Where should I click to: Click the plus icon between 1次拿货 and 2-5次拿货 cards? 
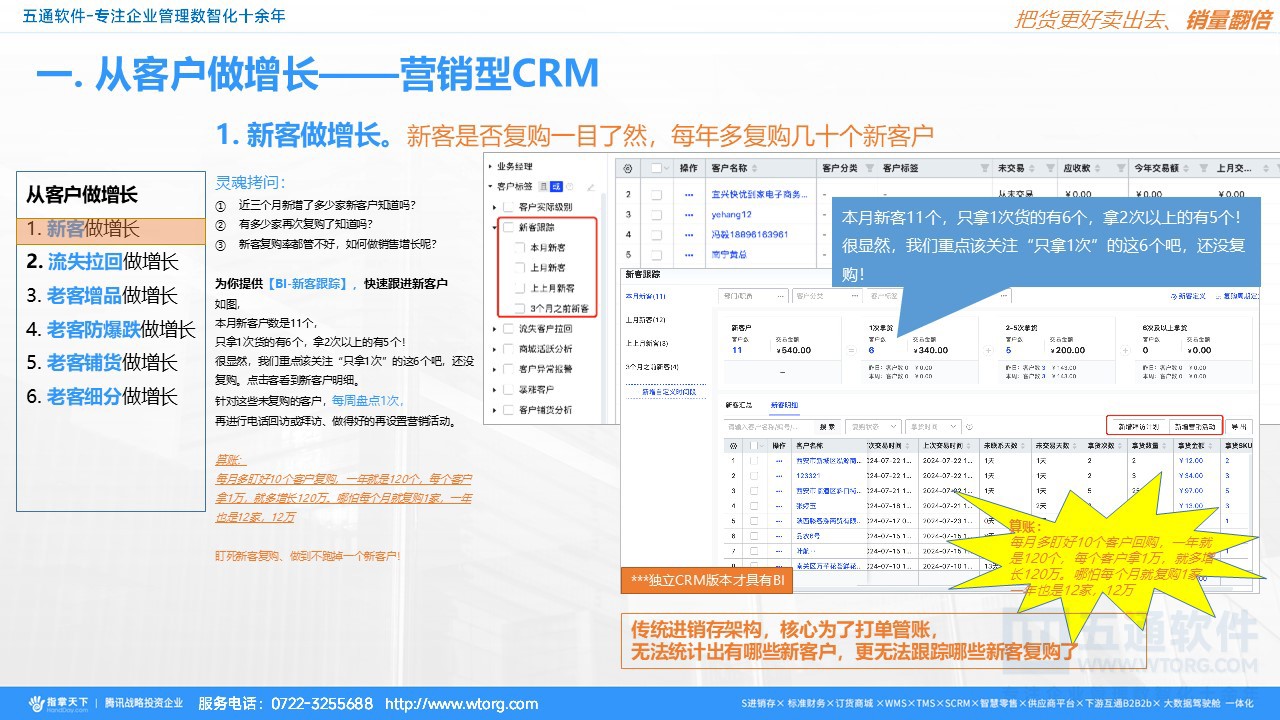(x=988, y=350)
